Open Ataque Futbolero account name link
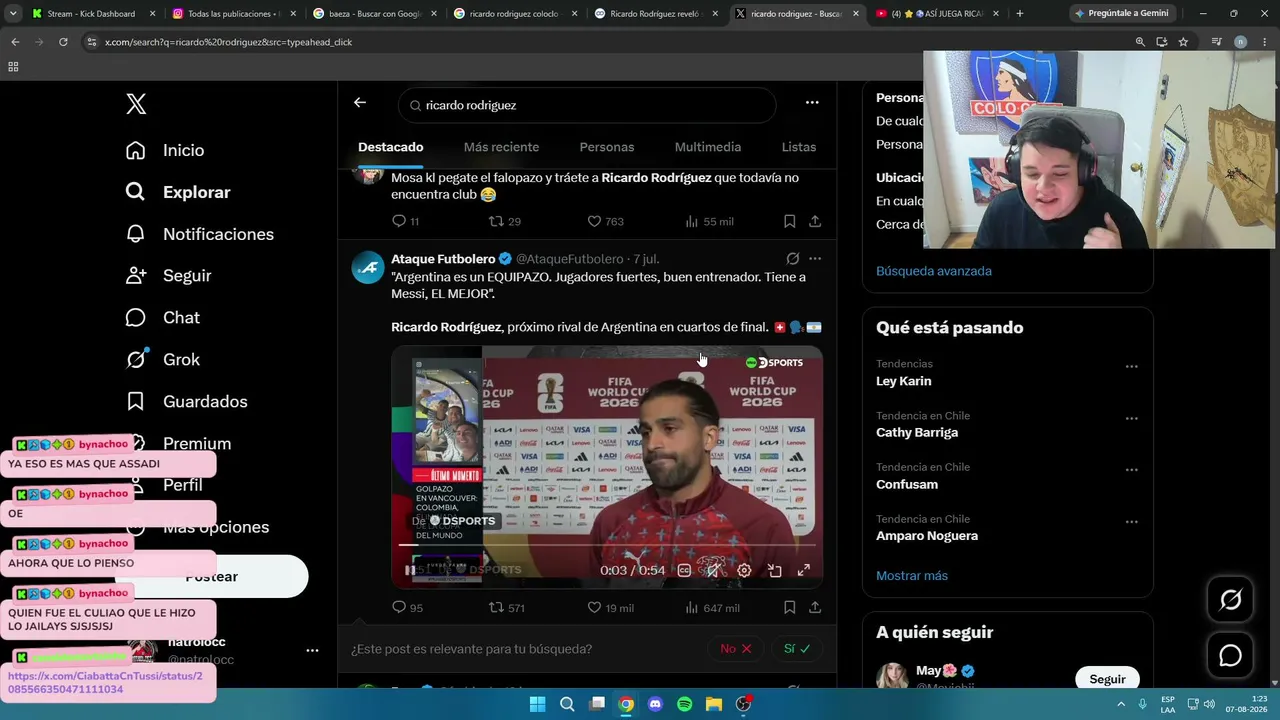 tap(443, 259)
